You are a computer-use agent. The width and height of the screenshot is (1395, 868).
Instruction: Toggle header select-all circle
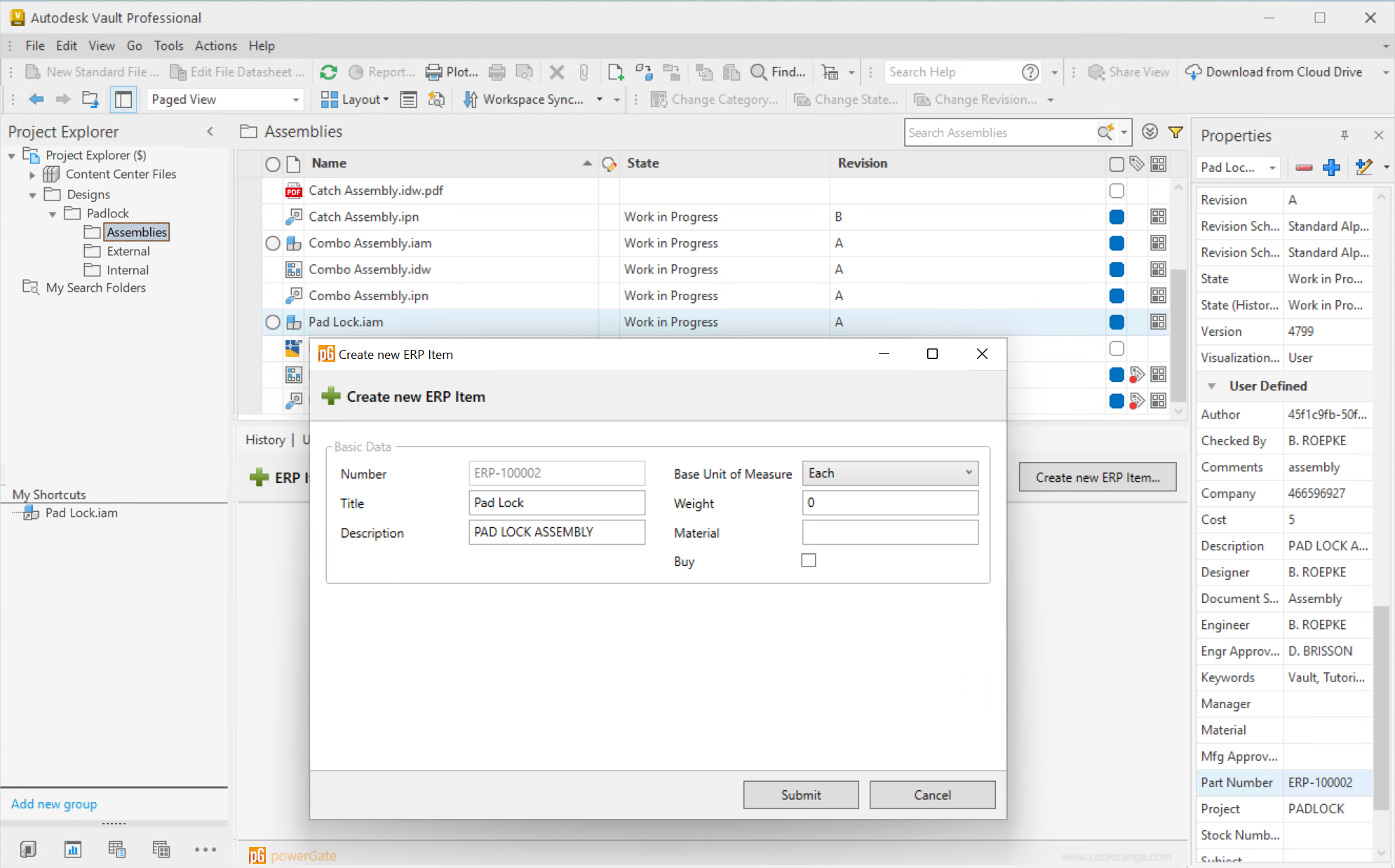point(273,165)
